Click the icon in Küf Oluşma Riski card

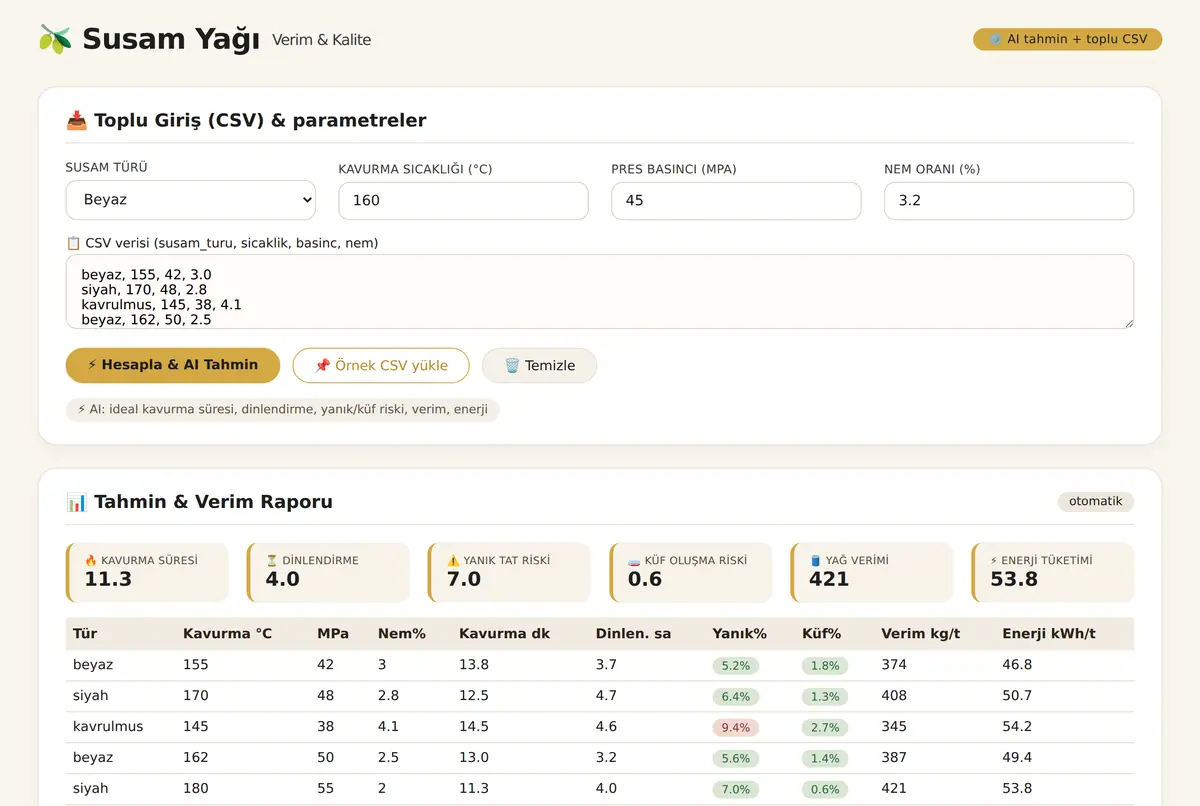(634, 561)
